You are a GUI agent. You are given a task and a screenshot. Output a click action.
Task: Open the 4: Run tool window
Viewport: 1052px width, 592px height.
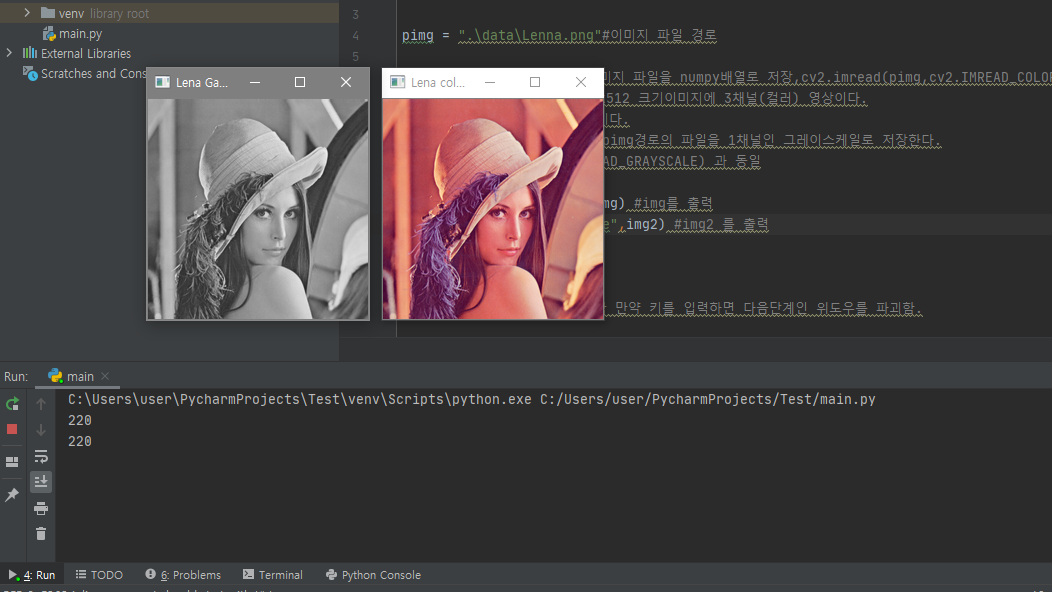click(x=32, y=575)
